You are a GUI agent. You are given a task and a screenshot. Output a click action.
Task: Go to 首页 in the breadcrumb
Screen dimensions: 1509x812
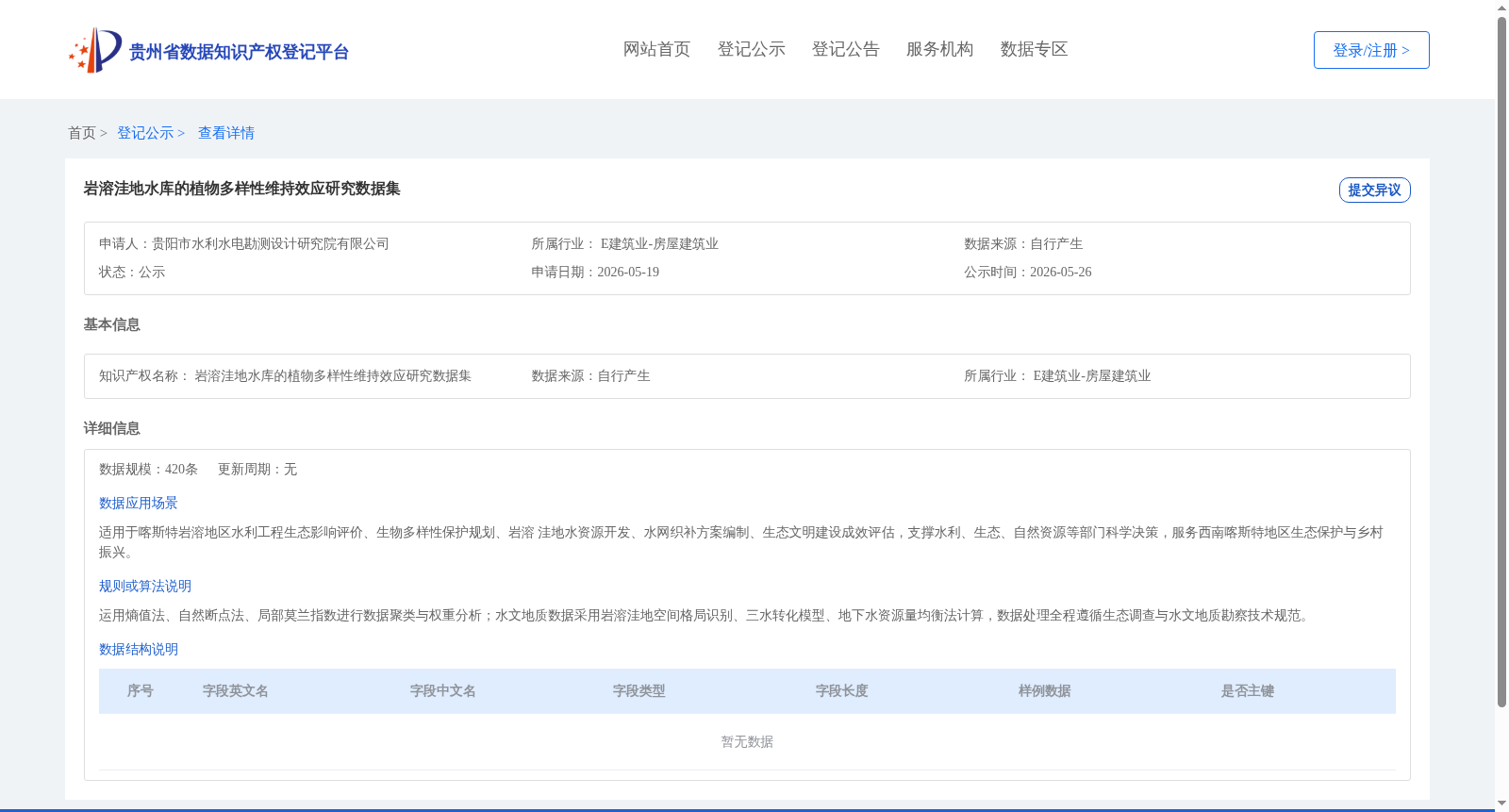click(x=82, y=133)
